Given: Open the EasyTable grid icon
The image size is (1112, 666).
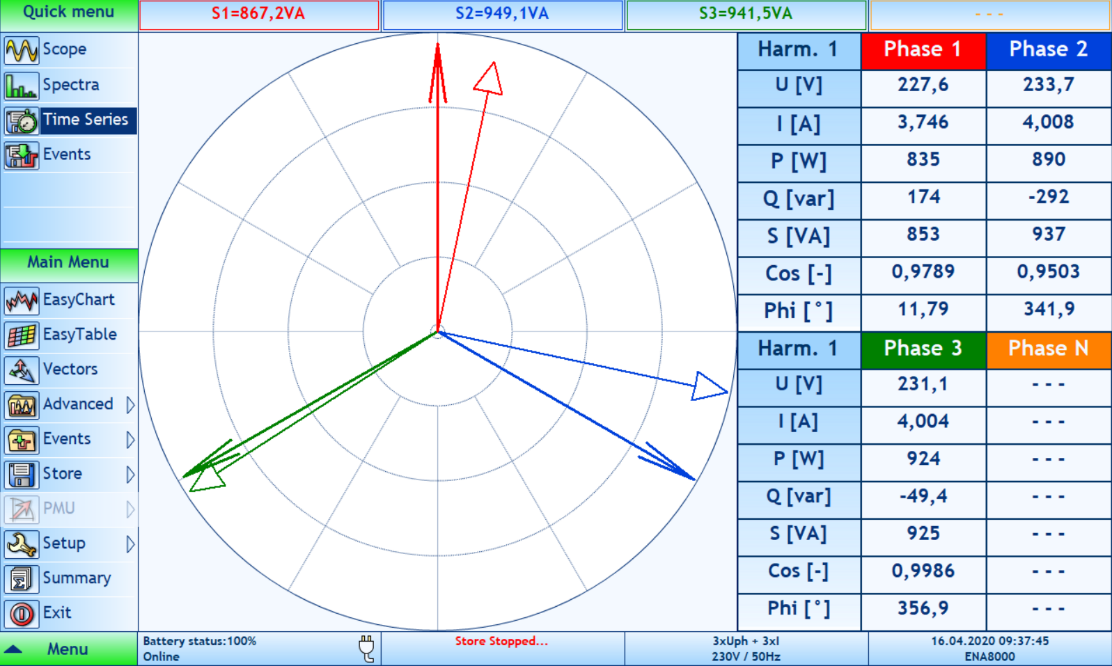Looking at the screenshot, I should [x=21, y=335].
